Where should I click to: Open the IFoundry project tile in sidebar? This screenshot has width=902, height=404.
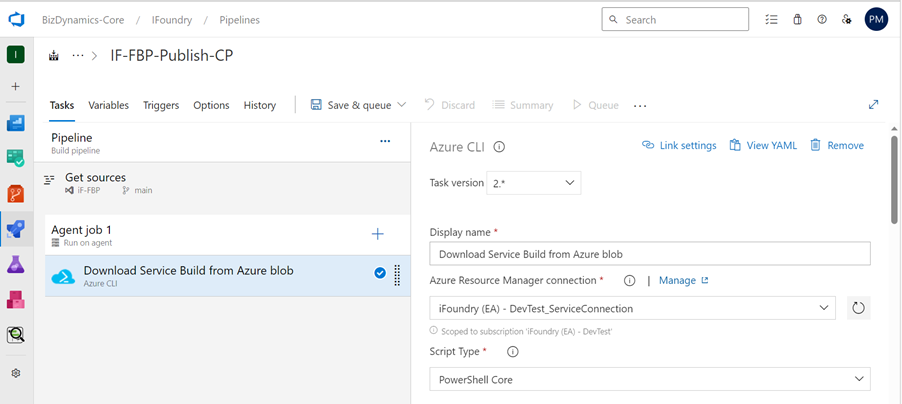pos(16,55)
